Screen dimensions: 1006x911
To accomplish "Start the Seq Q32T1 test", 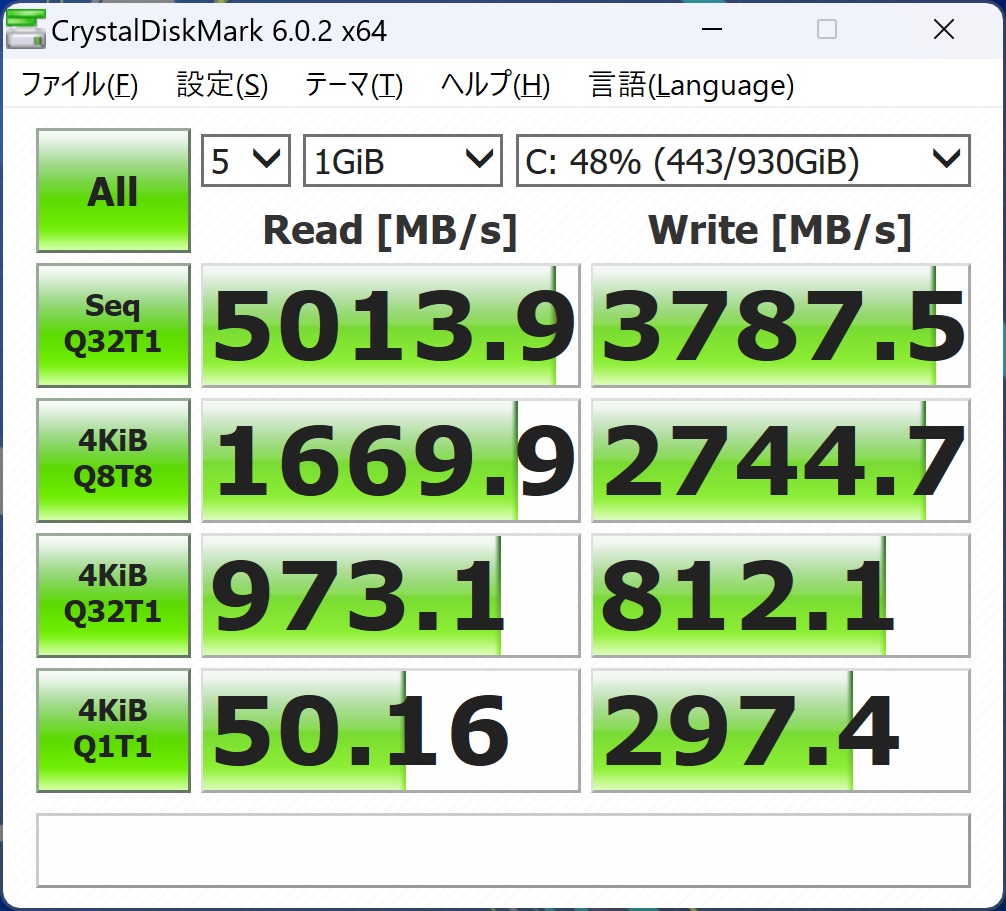I will point(114,325).
